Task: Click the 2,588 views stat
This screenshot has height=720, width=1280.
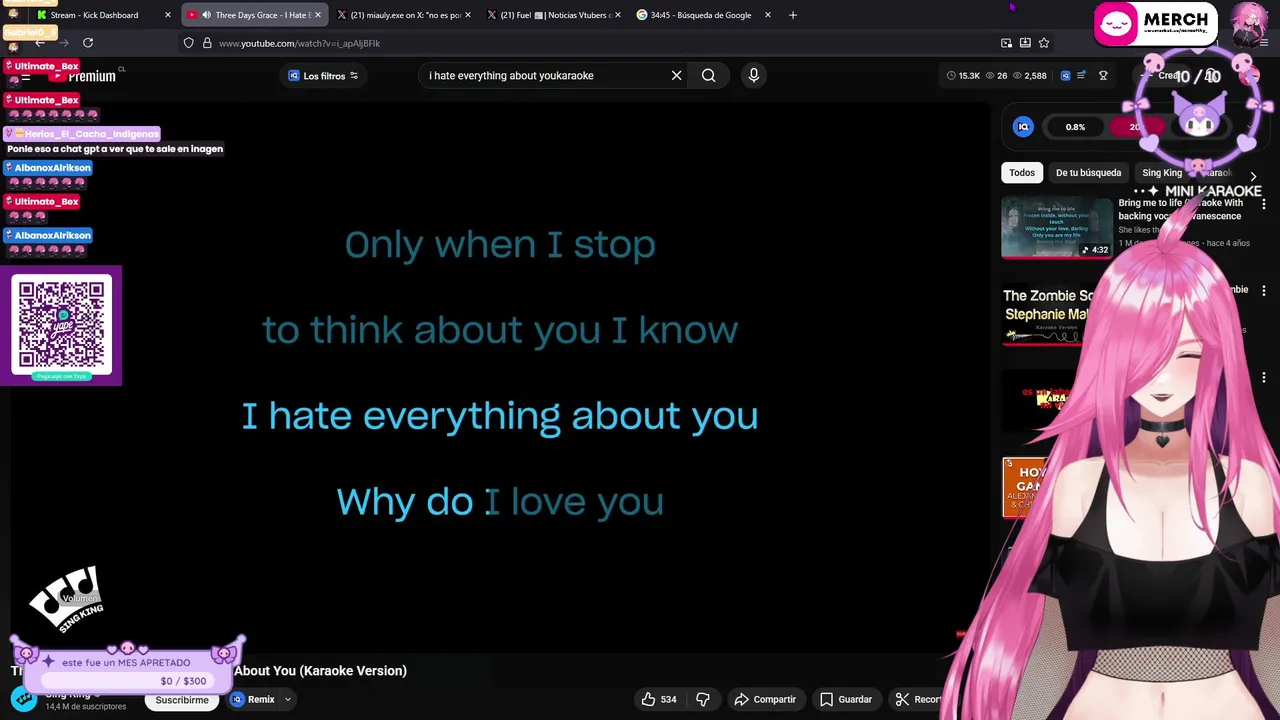Action: click(x=1028, y=76)
